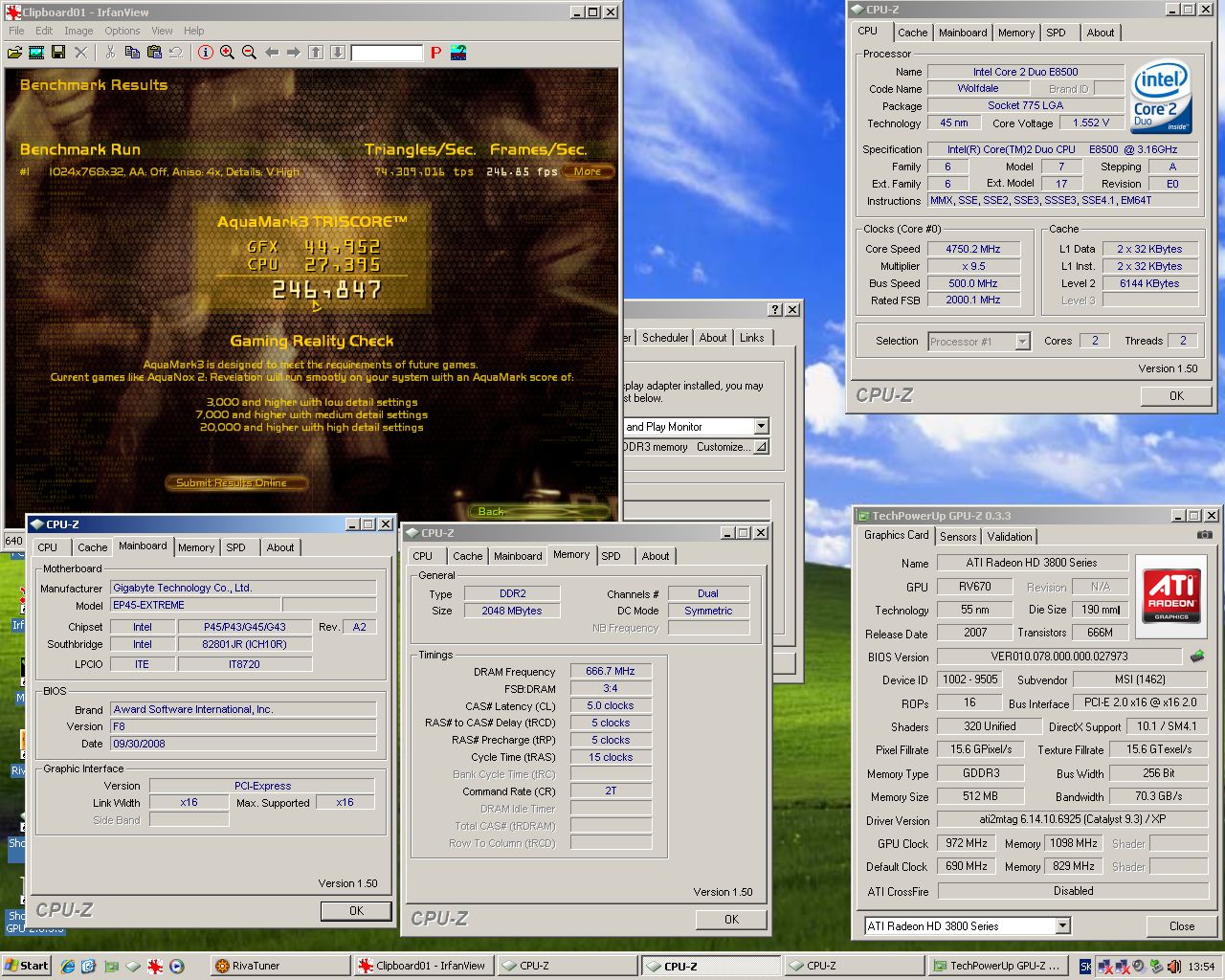Click the right arrow Next image icon
The height and width of the screenshot is (980, 1225).
pyautogui.click(x=293, y=53)
